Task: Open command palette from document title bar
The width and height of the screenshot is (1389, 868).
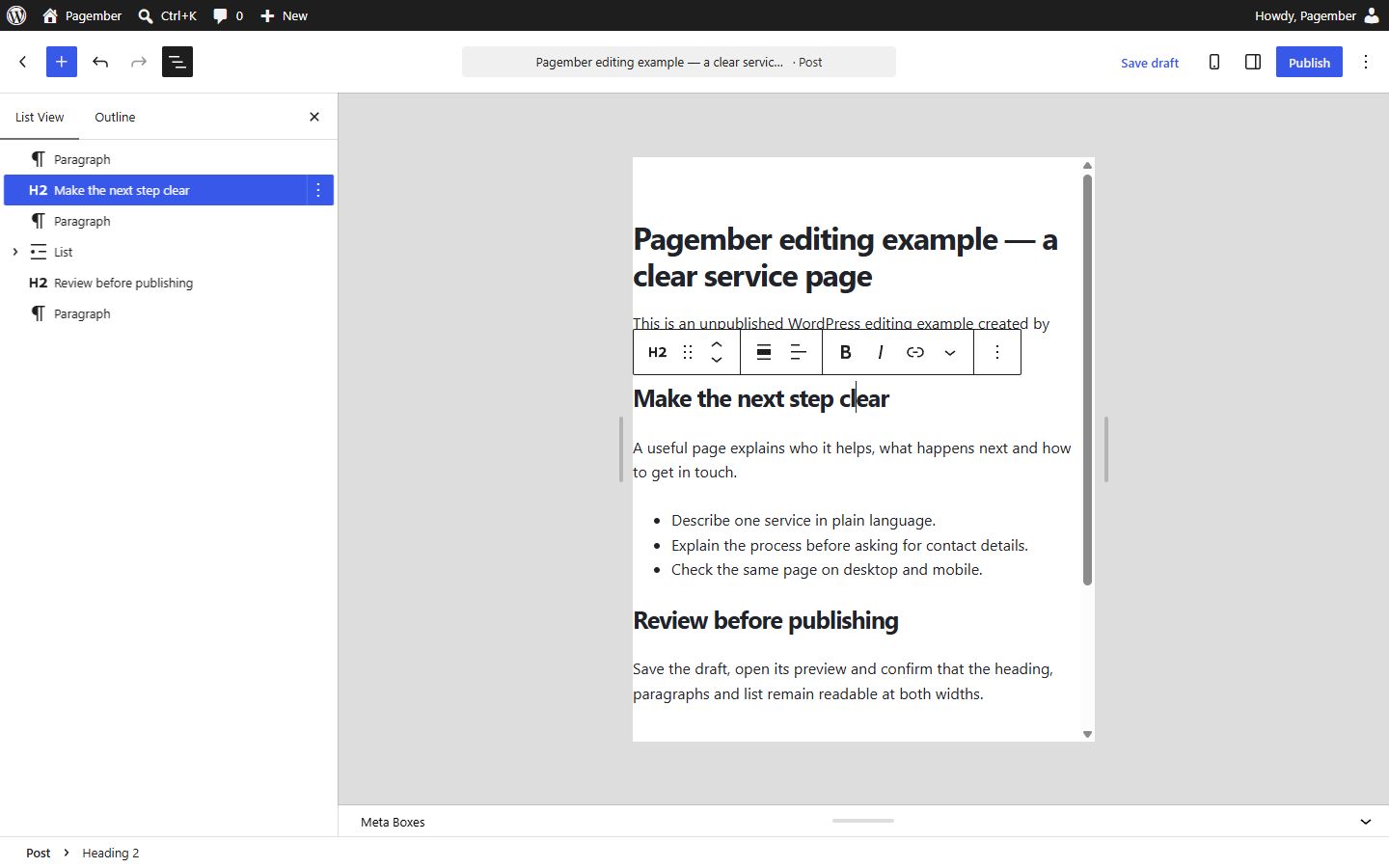Action: [679, 62]
